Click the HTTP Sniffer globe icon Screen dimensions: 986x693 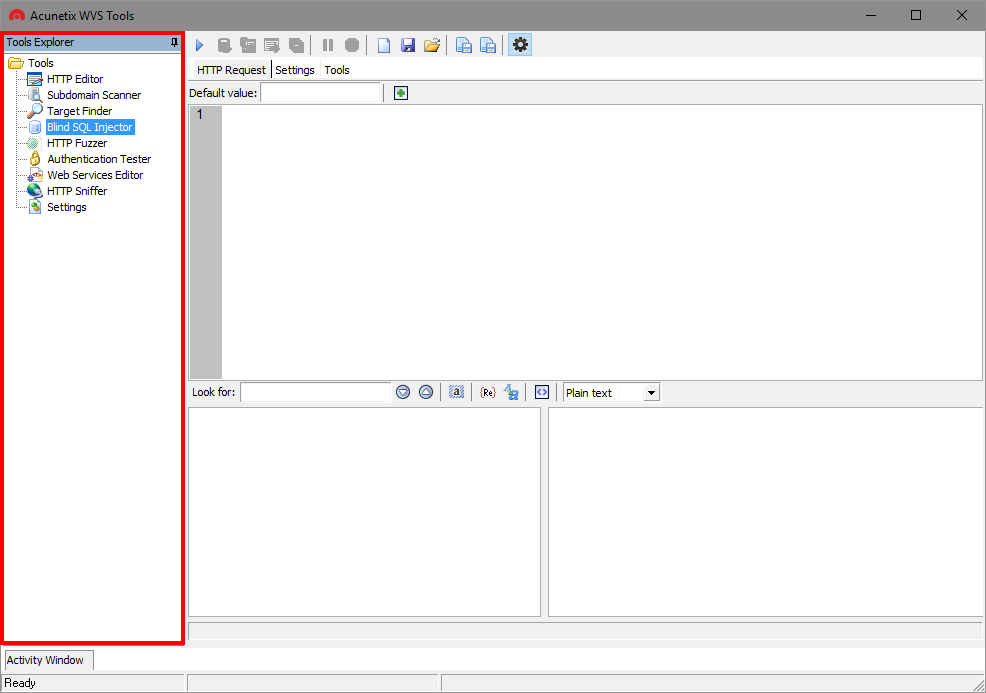(x=35, y=191)
